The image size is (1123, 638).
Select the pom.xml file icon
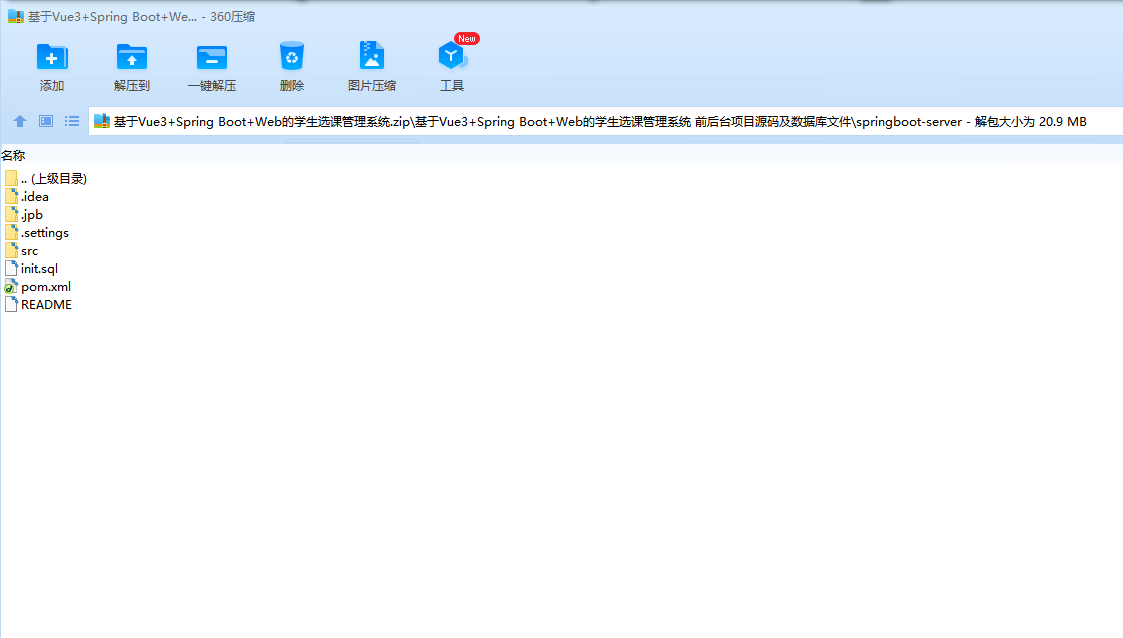tap(11, 286)
